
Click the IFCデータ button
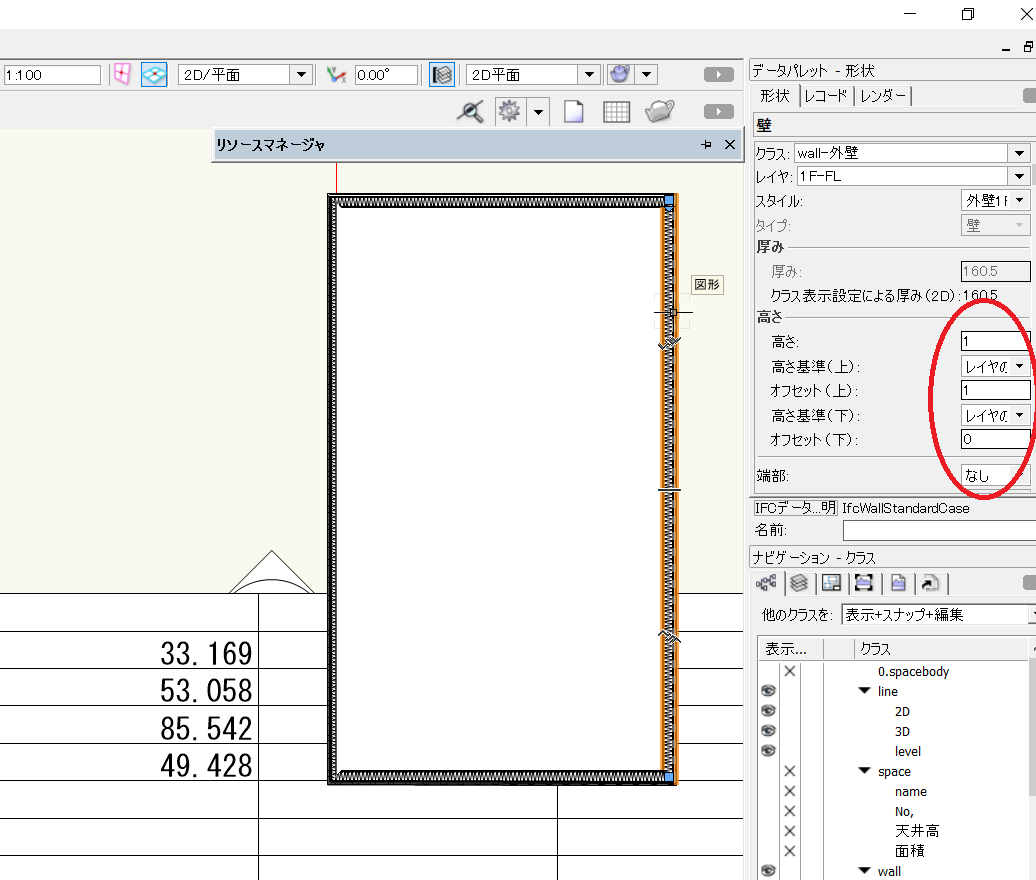[x=794, y=508]
